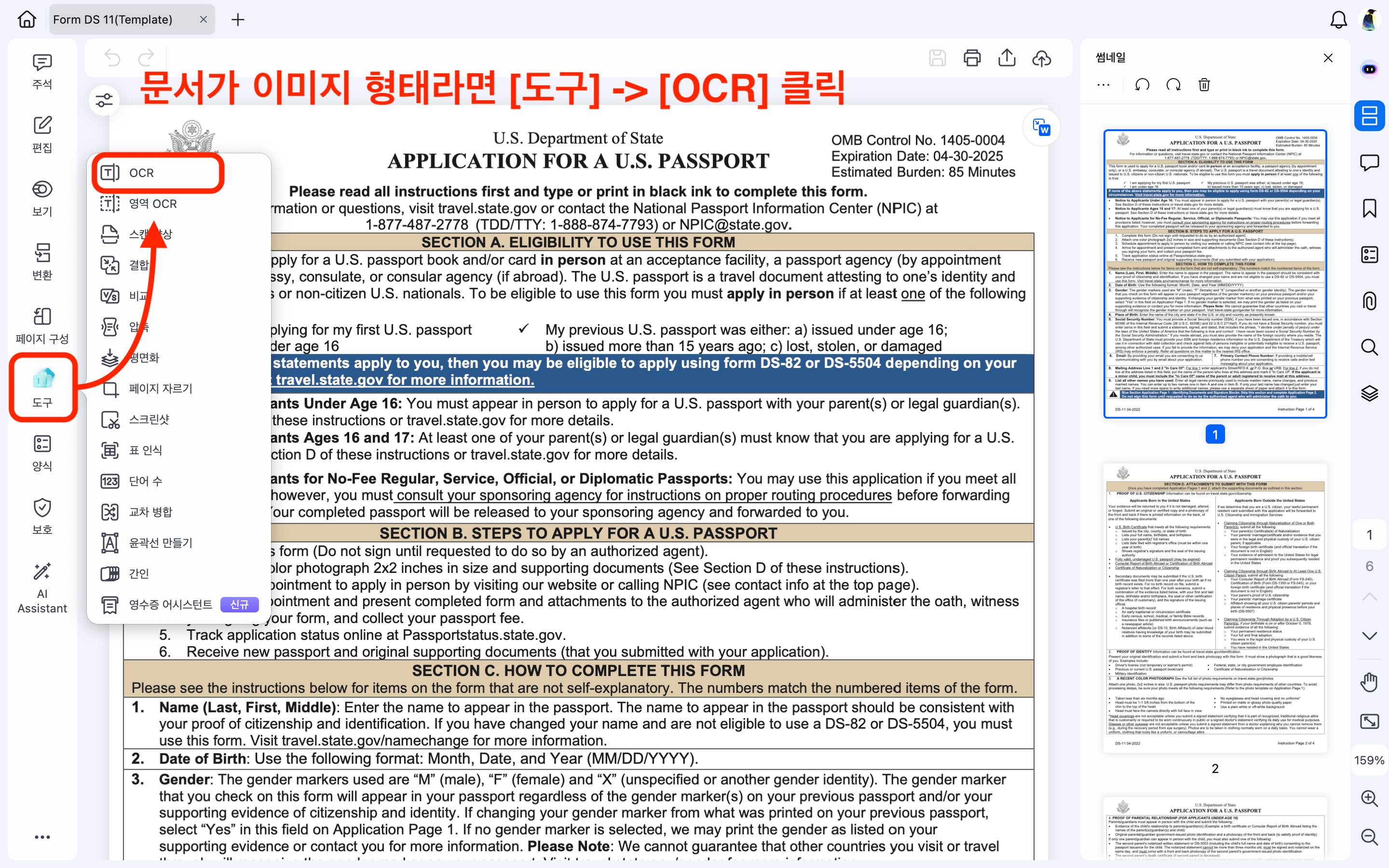Screen dimensions: 1389x868
Task: Share the document via export icon
Action: pyautogui.click(x=1007, y=58)
